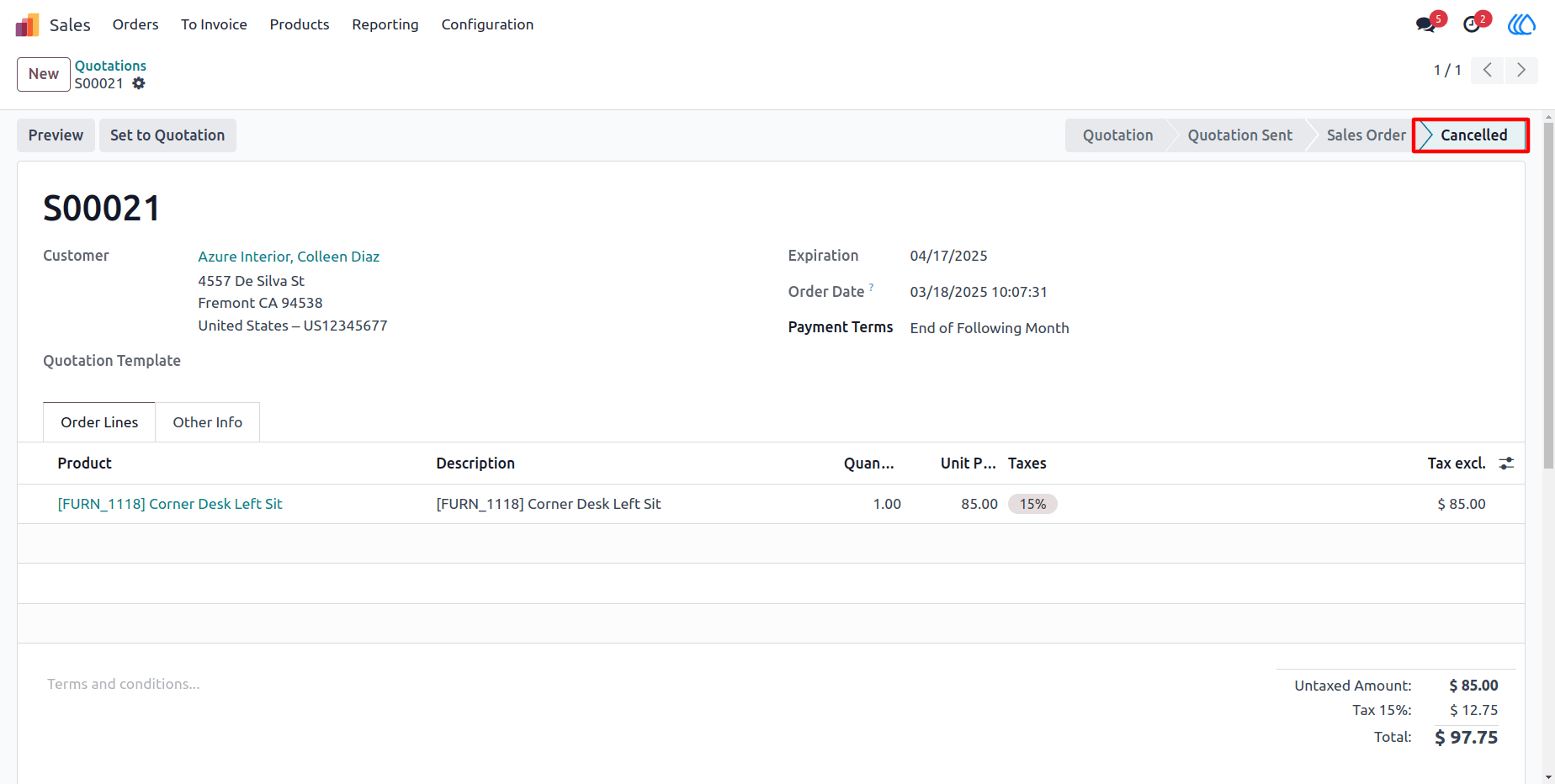Viewport: 1555px width, 784px height.
Task: Expand the Configuration menu
Action: (487, 24)
